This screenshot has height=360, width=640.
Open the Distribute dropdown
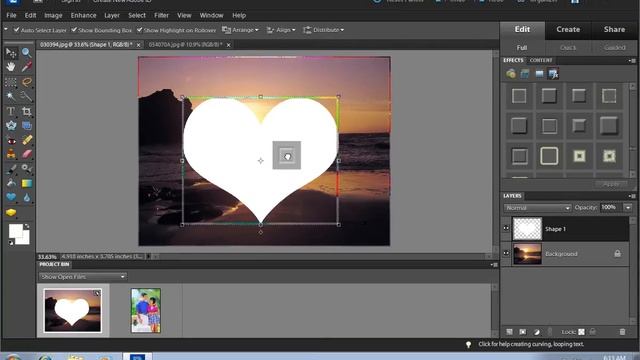pos(323,30)
